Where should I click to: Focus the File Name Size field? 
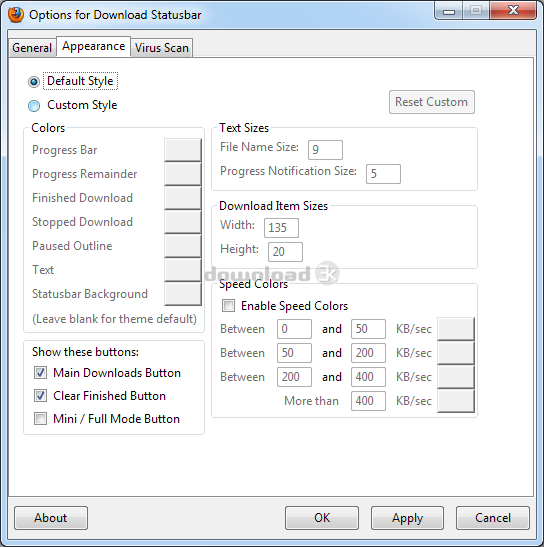[x=325, y=150]
